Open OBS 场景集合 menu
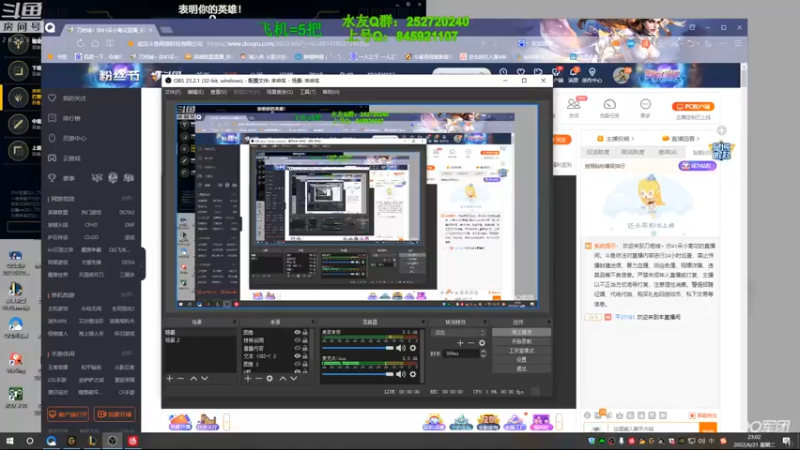The image size is (800, 450). [280, 92]
